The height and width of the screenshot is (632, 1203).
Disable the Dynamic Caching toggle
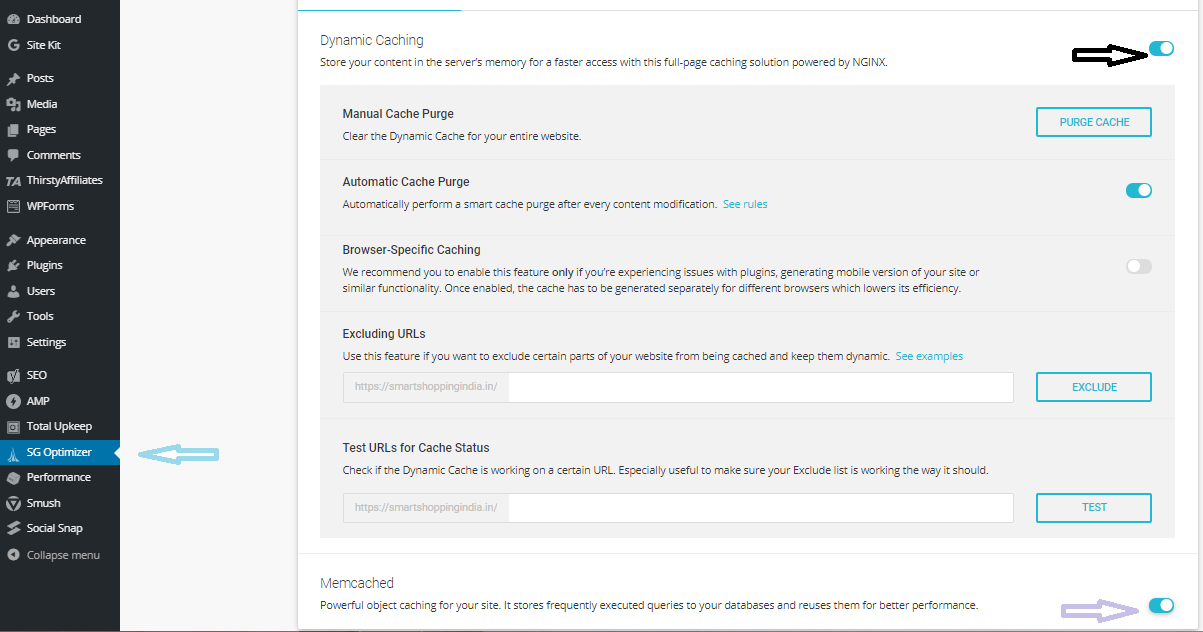(1161, 48)
